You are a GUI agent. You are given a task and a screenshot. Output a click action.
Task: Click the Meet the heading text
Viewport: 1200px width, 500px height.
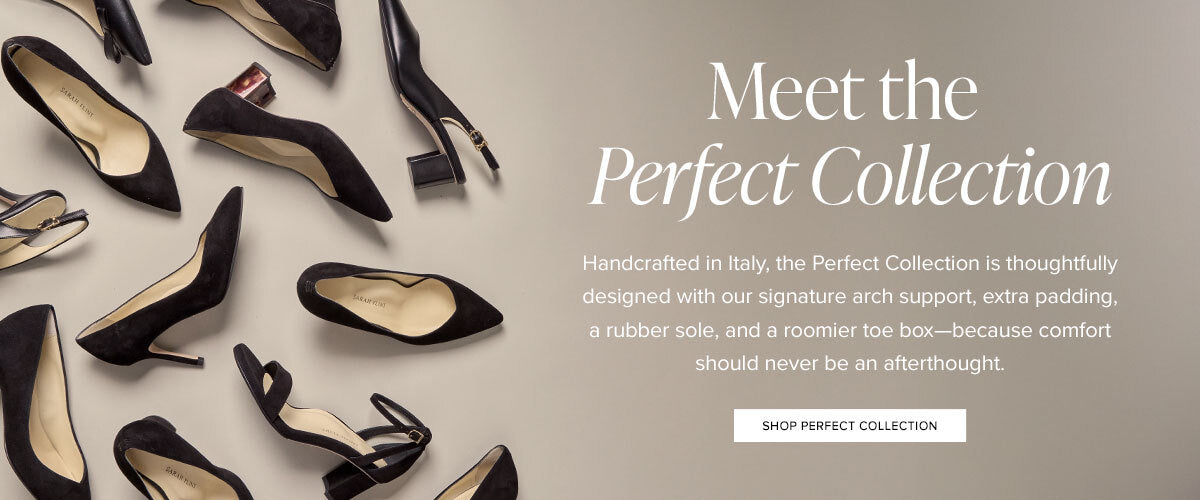coord(842,94)
